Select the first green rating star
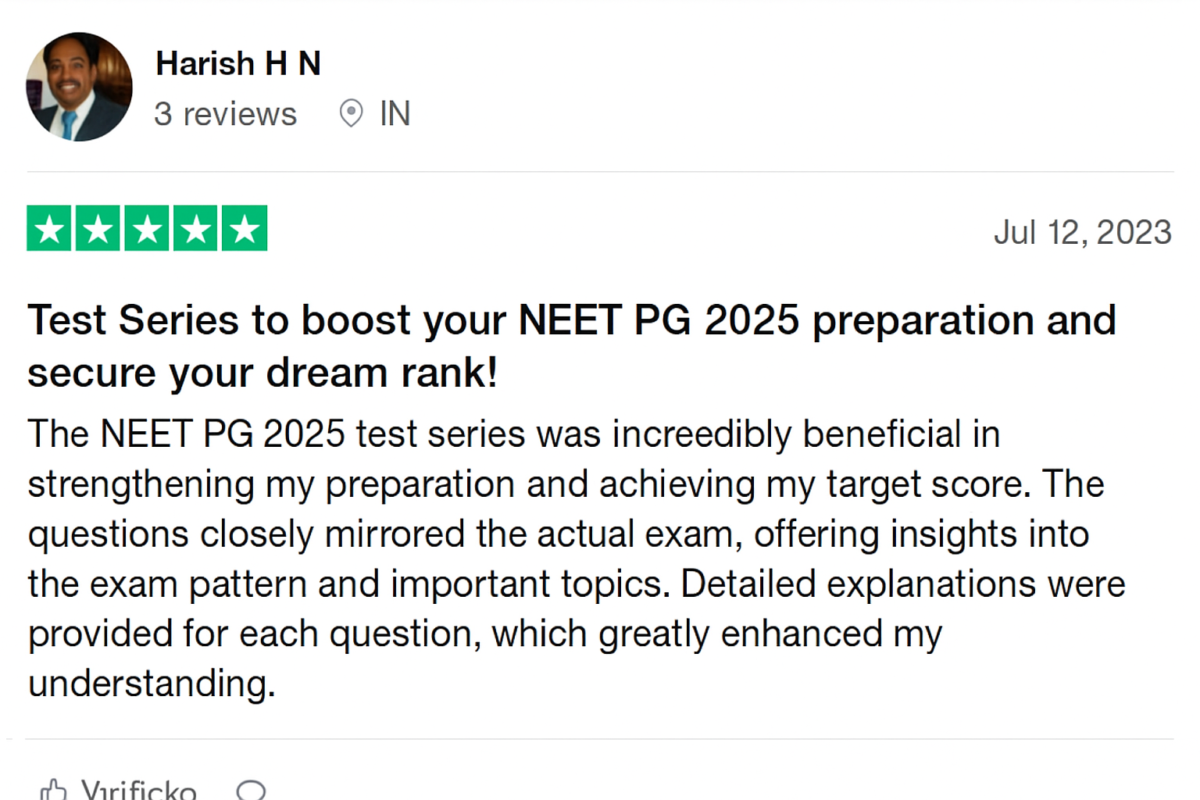 coord(51,228)
